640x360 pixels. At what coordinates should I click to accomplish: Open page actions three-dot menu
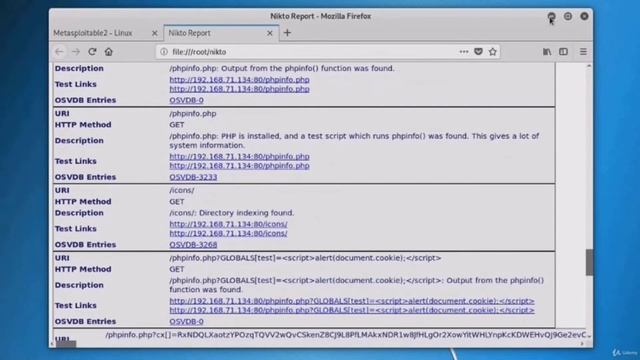tap(464, 52)
